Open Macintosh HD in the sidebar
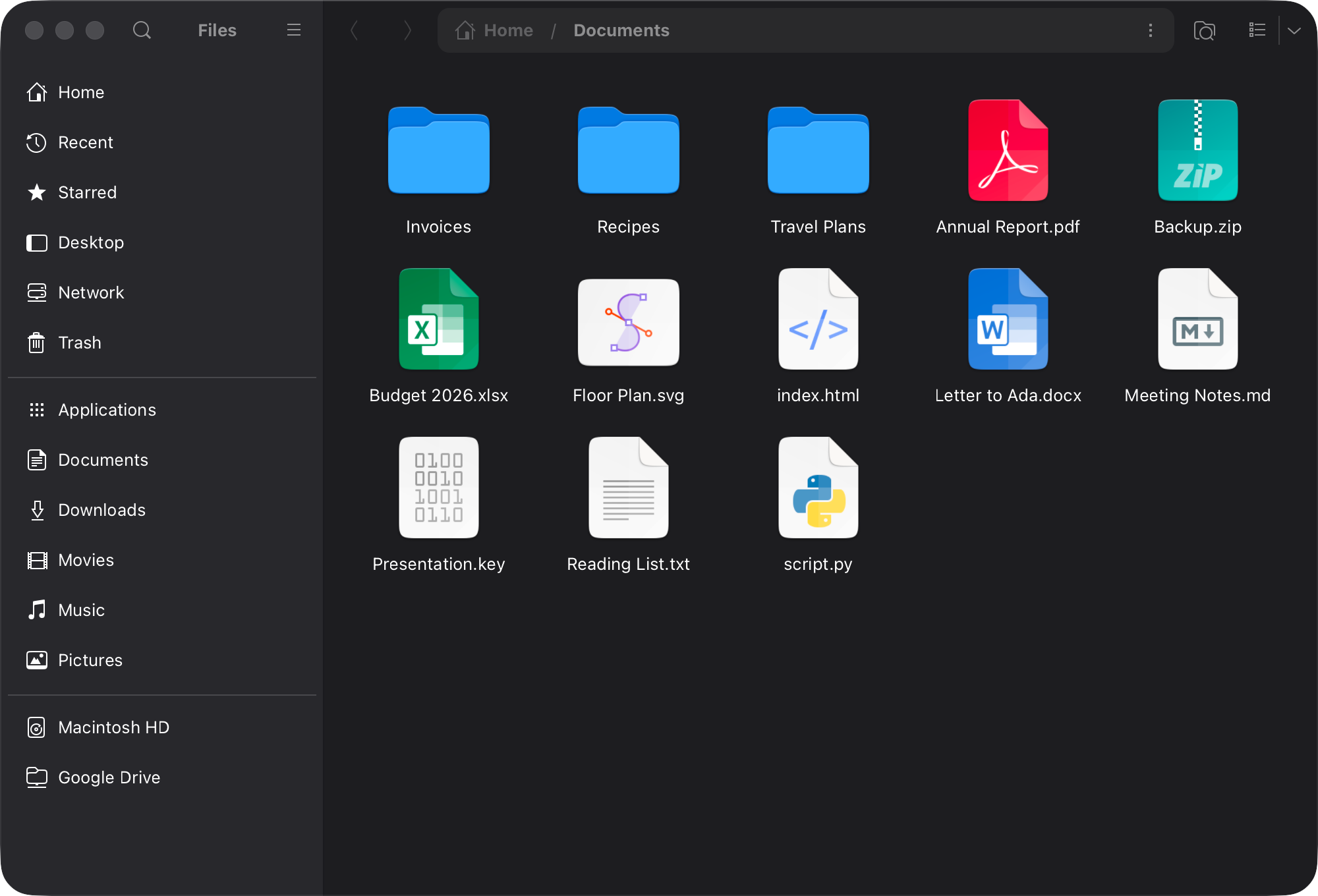 click(x=162, y=727)
